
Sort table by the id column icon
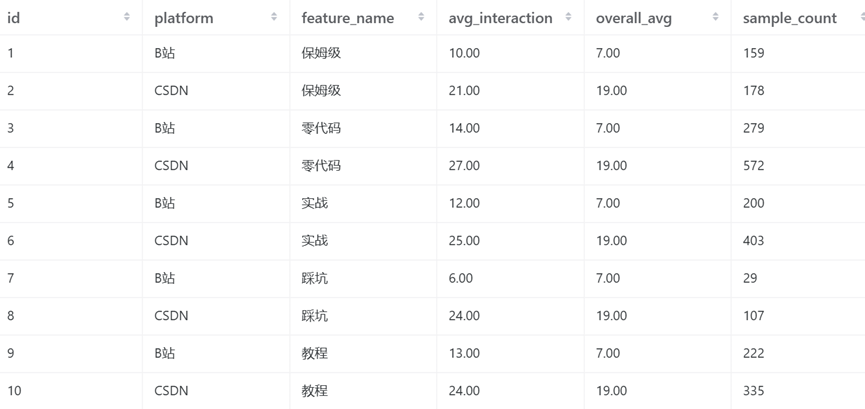click(127, 17)
